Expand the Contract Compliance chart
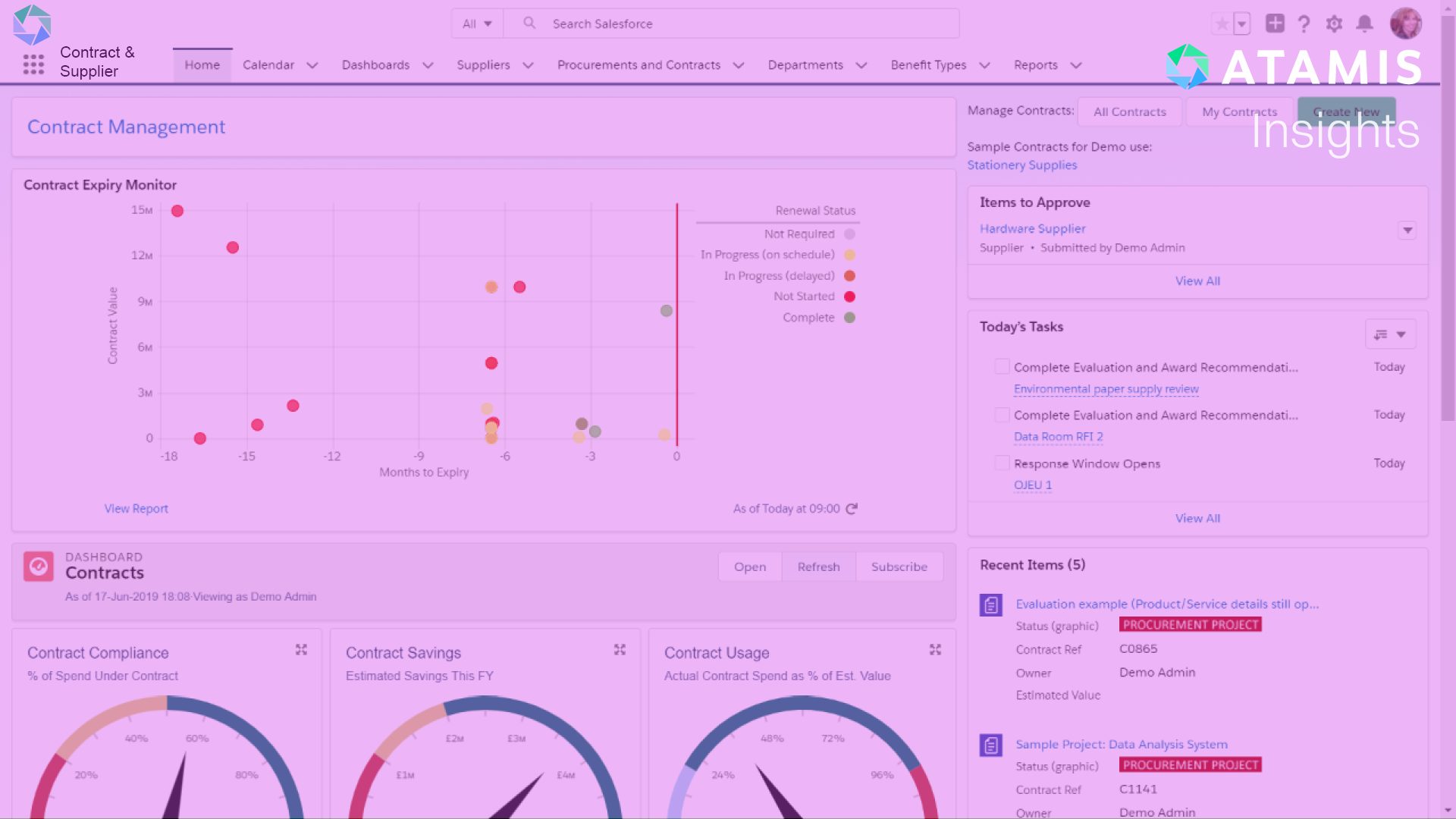This screenshot has width=1456, height=819. tap(301, 650)
